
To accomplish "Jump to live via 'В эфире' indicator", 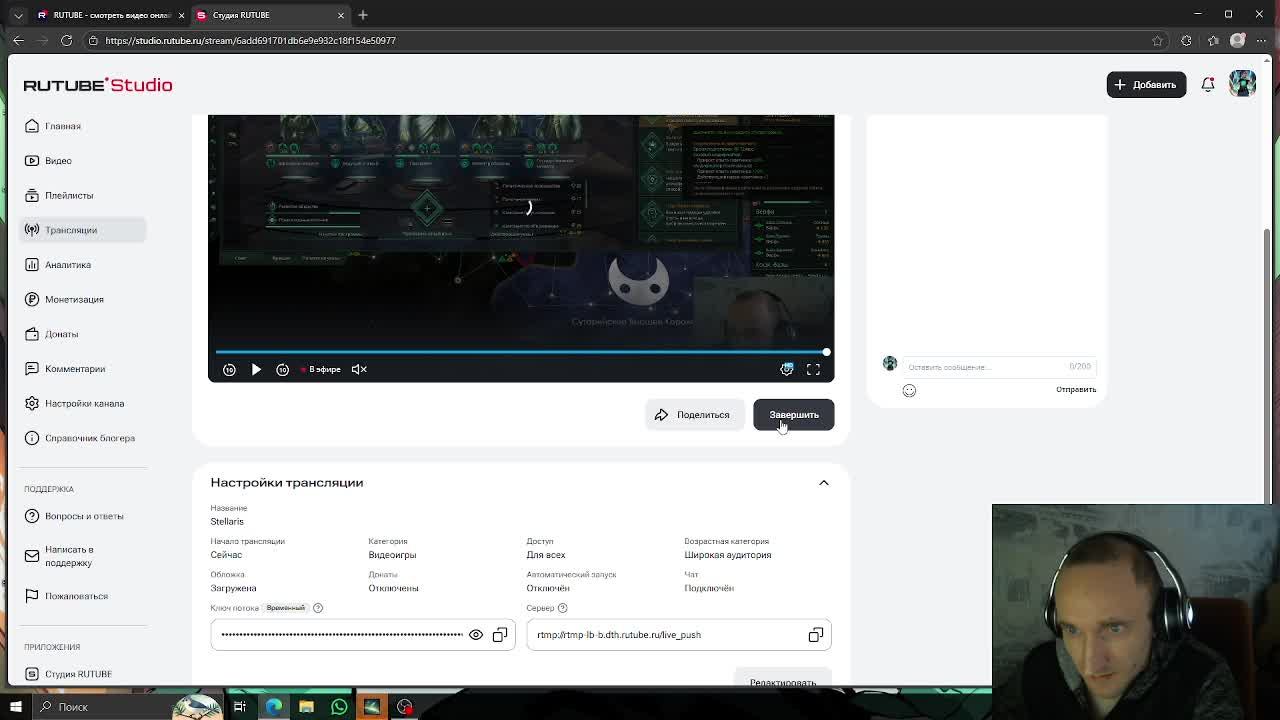I will pyautogui.click(x=321, y=369).
